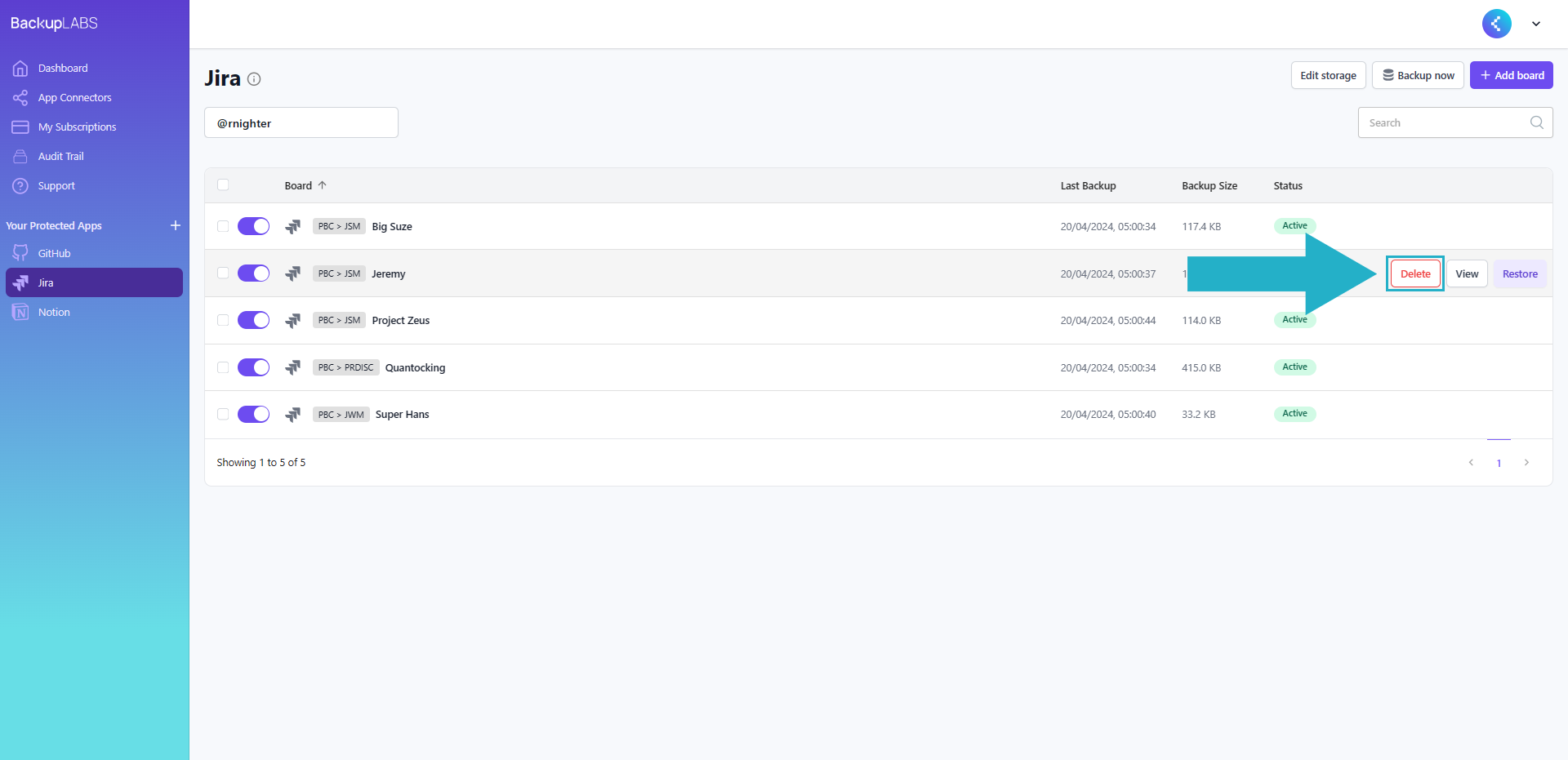Click the Project Zeus board name
1568x760 pixels.
[x=401, y=321]
